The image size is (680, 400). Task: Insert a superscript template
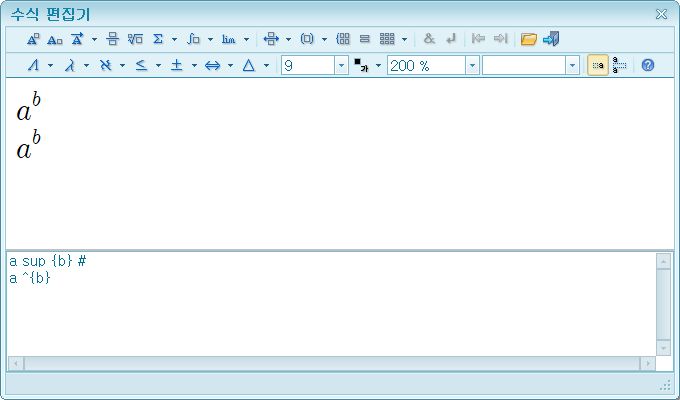tap(33, 39)
